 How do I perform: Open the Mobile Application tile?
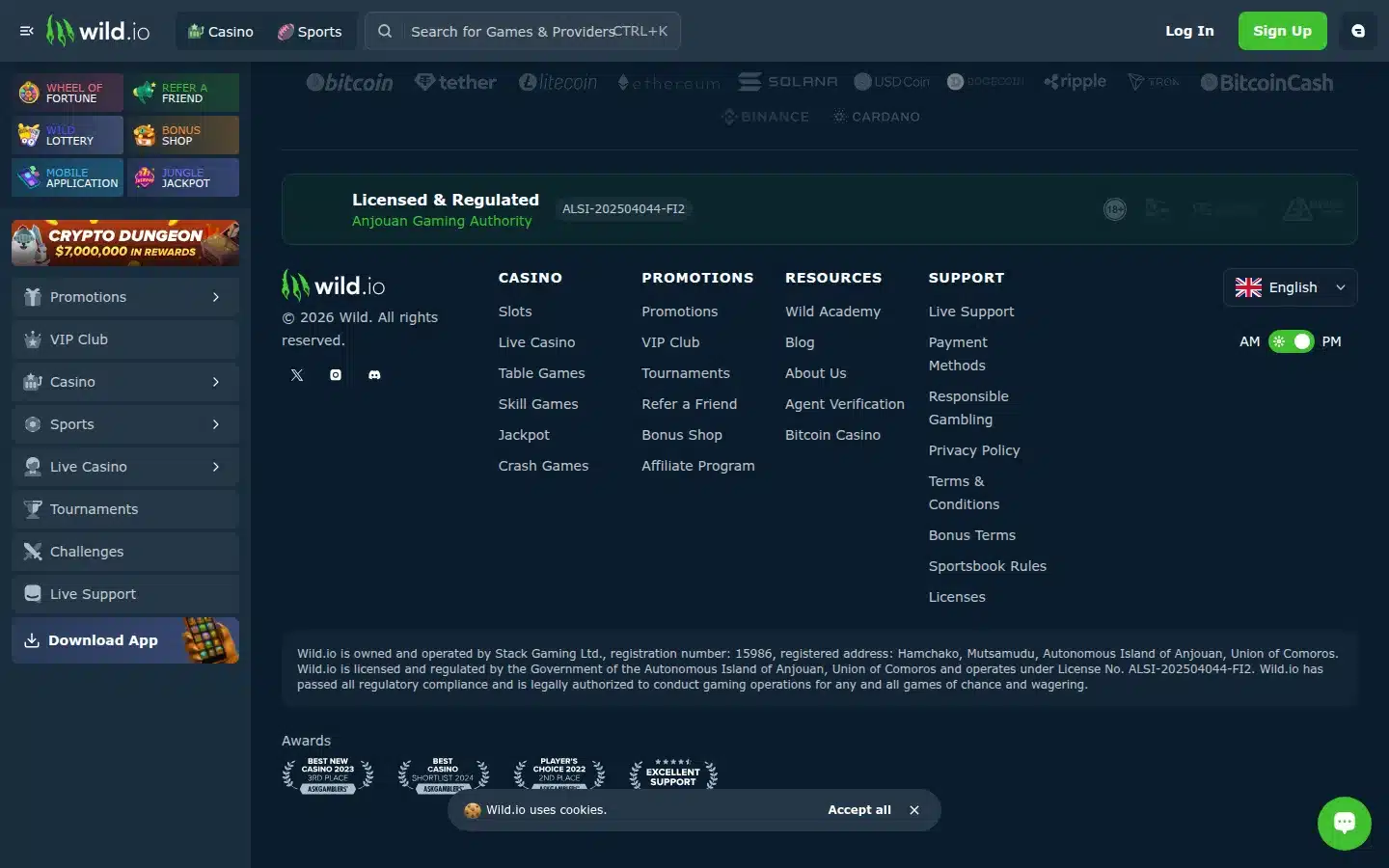tap(68, 177)
